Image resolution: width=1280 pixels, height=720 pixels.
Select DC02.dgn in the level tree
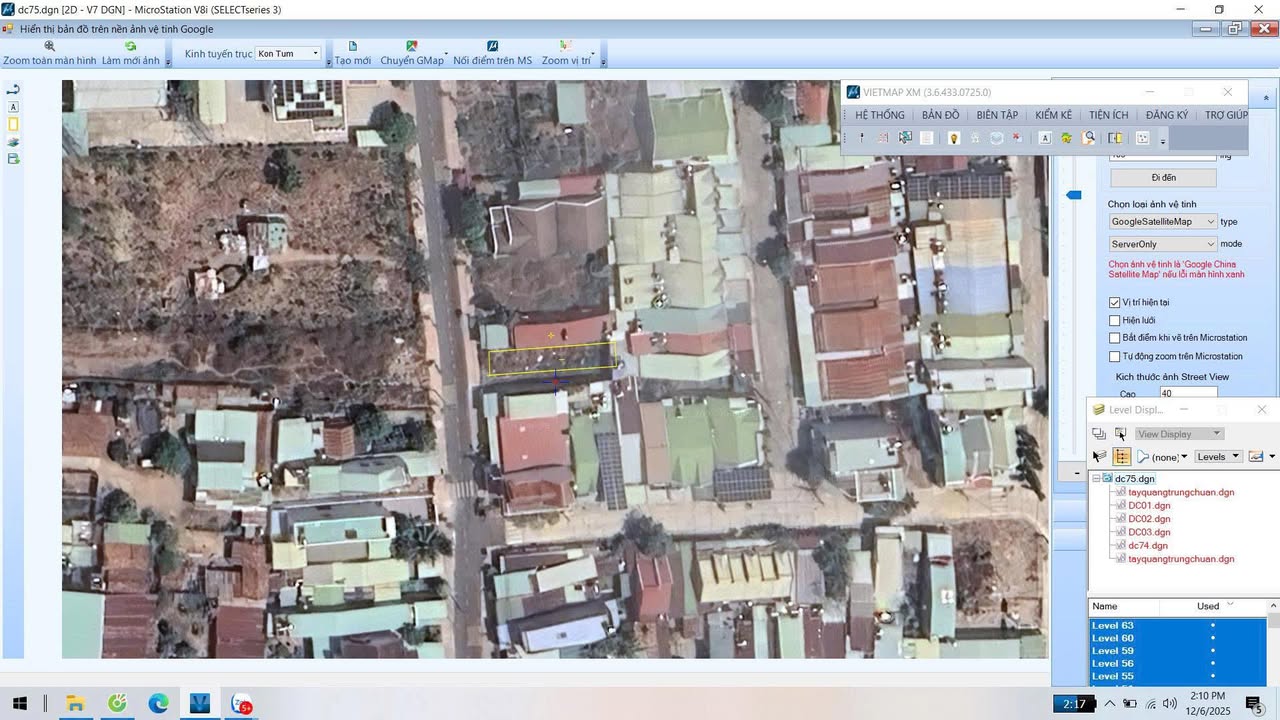tap(1149, 519)
